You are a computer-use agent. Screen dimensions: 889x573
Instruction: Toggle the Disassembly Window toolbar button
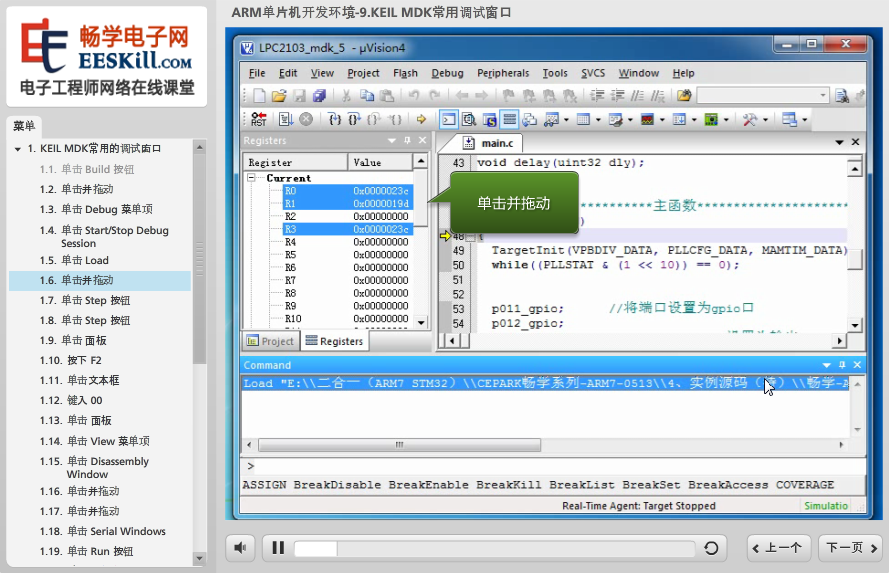(x=469, y=119)
